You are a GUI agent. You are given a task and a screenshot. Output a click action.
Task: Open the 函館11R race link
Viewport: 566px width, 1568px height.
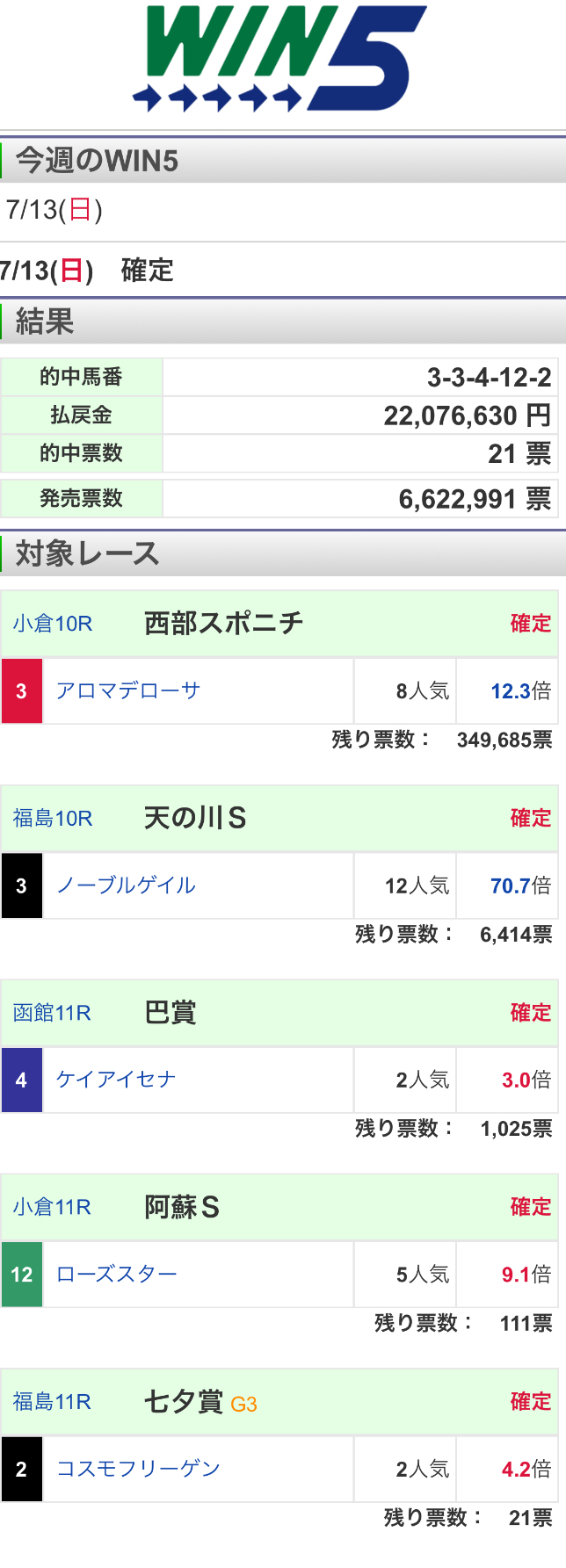[x=52, y=1013]
